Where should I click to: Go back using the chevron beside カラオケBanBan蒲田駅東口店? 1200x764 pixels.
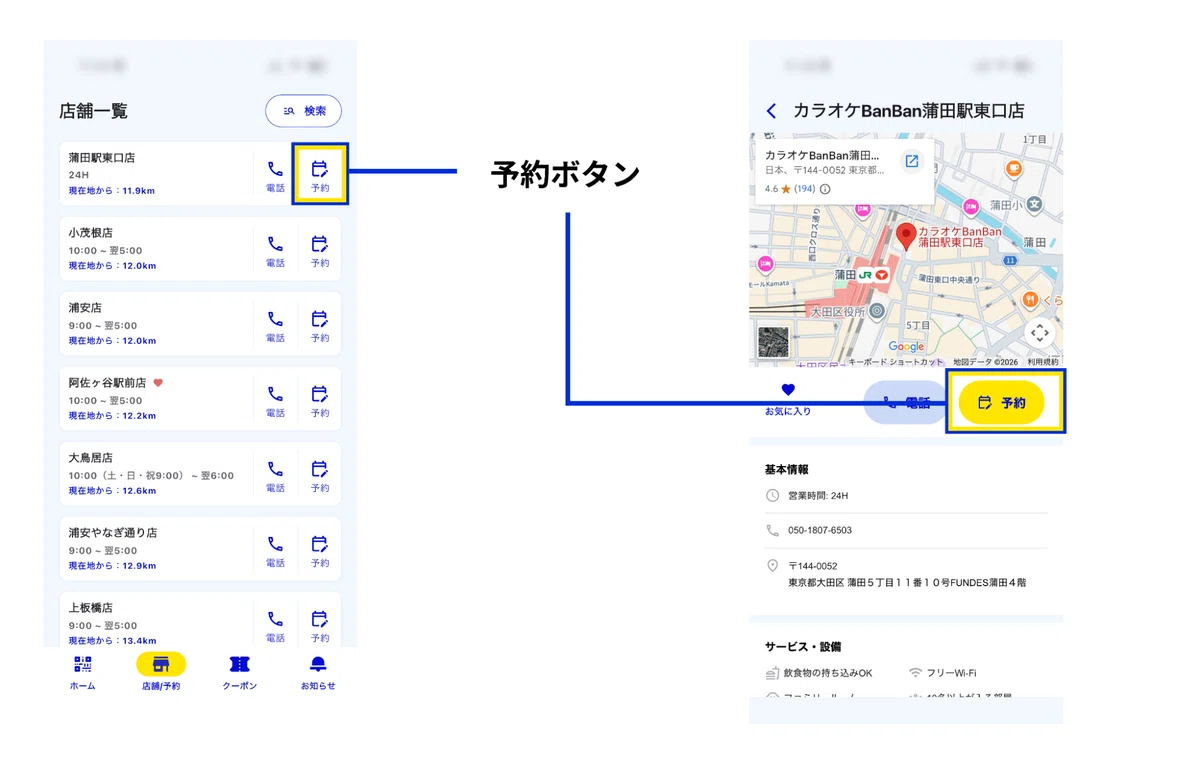tap(771, 111)
